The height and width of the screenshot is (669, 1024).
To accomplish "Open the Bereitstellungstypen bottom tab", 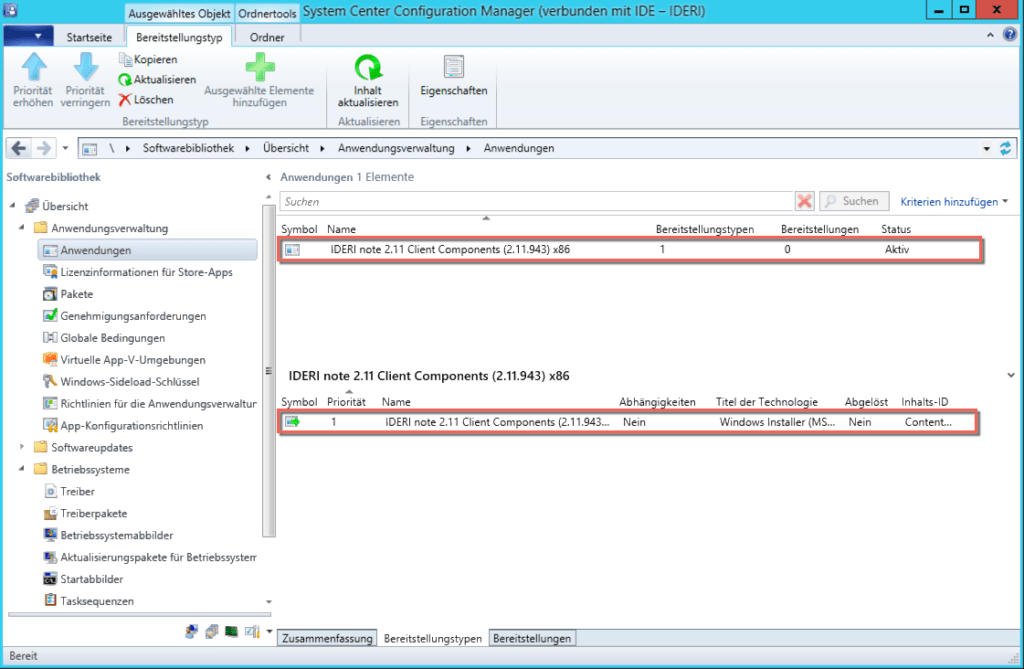I will click(x=433, y=638).
